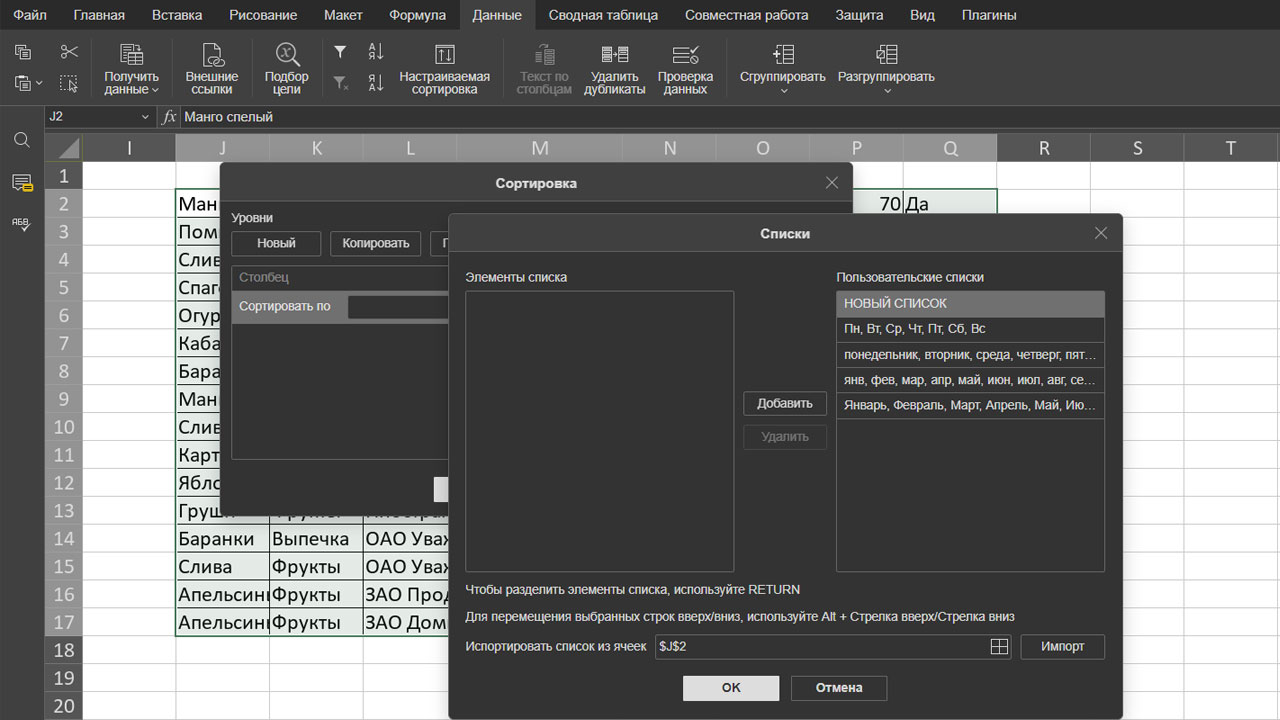Select the list starting with янв, фев, мар
The height and width of the screenshot is (720, 1280).
click(970, 381)
